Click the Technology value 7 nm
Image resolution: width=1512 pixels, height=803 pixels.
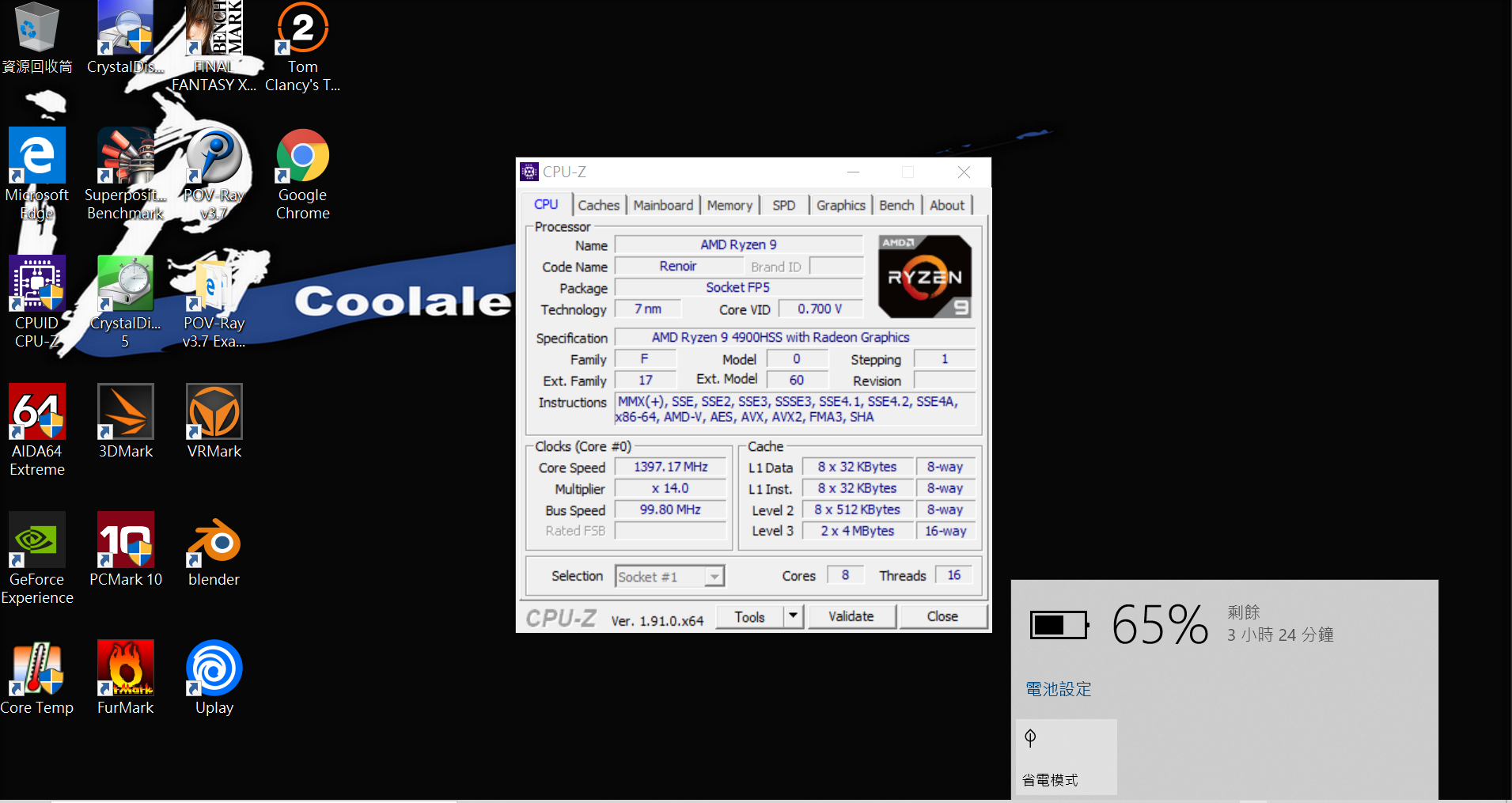(x=647, y=309)
